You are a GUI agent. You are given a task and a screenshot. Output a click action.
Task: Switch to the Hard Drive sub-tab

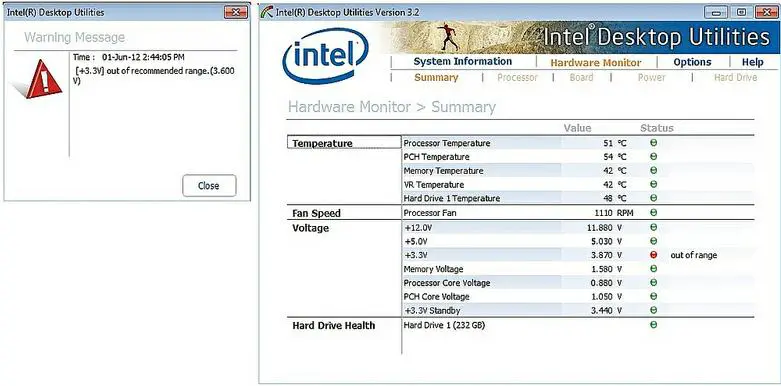(736, 78)
